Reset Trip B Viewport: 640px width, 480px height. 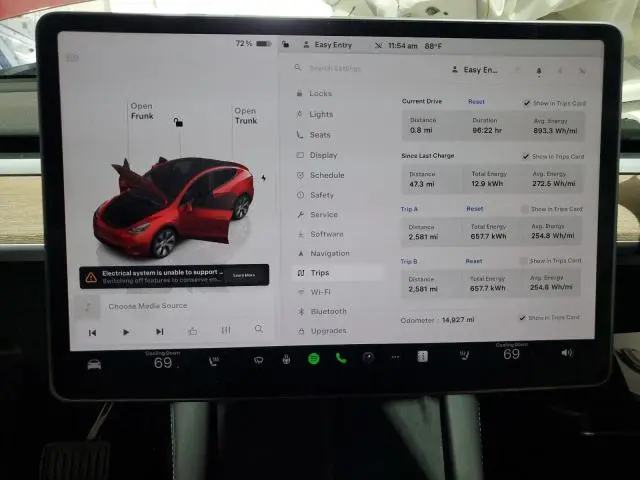[473, 261]
